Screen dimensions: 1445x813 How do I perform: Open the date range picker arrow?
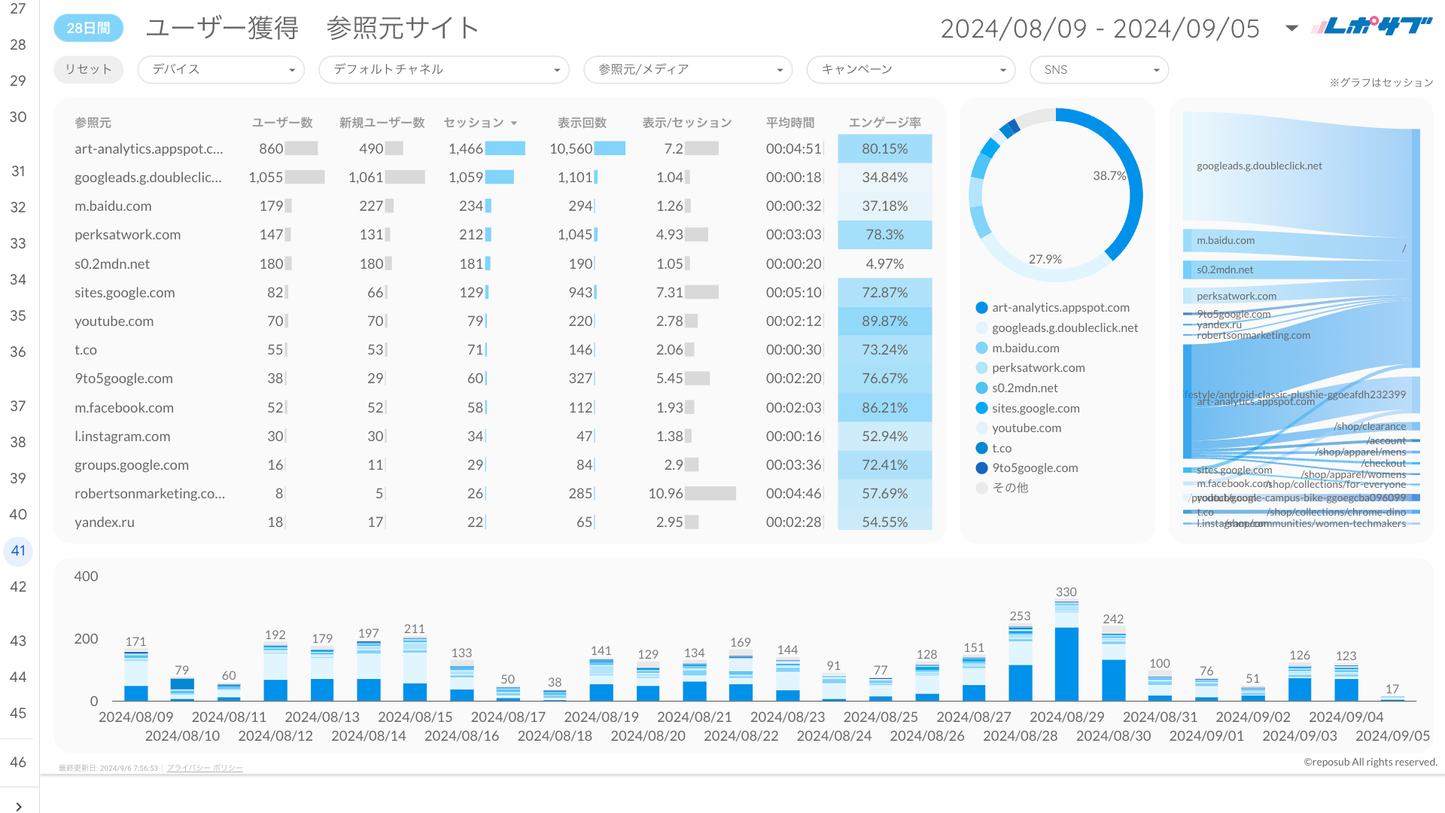(x=1291, y=28)
